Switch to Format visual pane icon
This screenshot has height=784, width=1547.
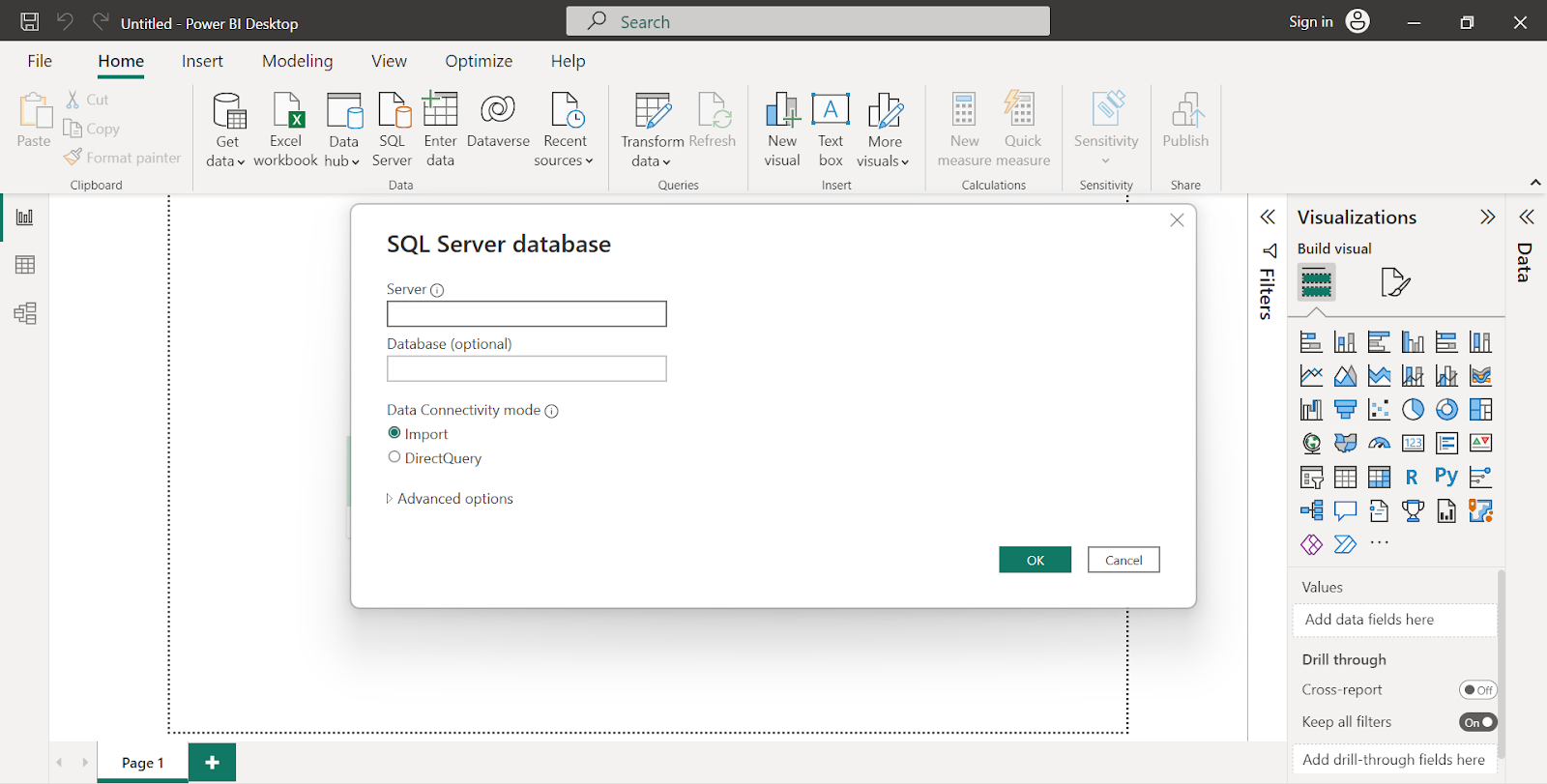1395,282
